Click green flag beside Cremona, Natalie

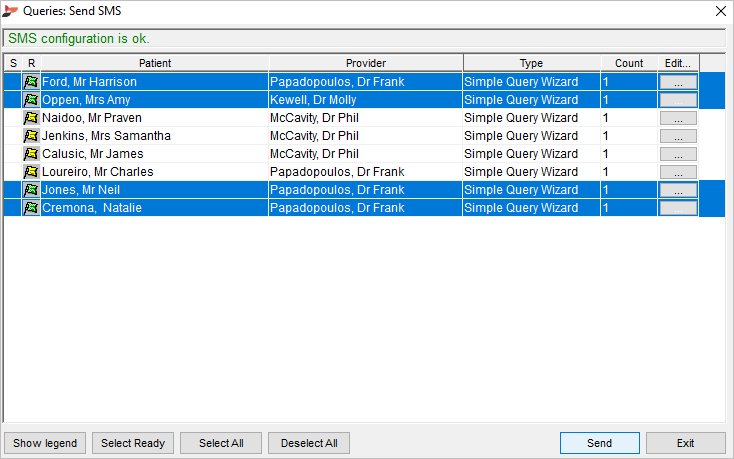point(31,208)
